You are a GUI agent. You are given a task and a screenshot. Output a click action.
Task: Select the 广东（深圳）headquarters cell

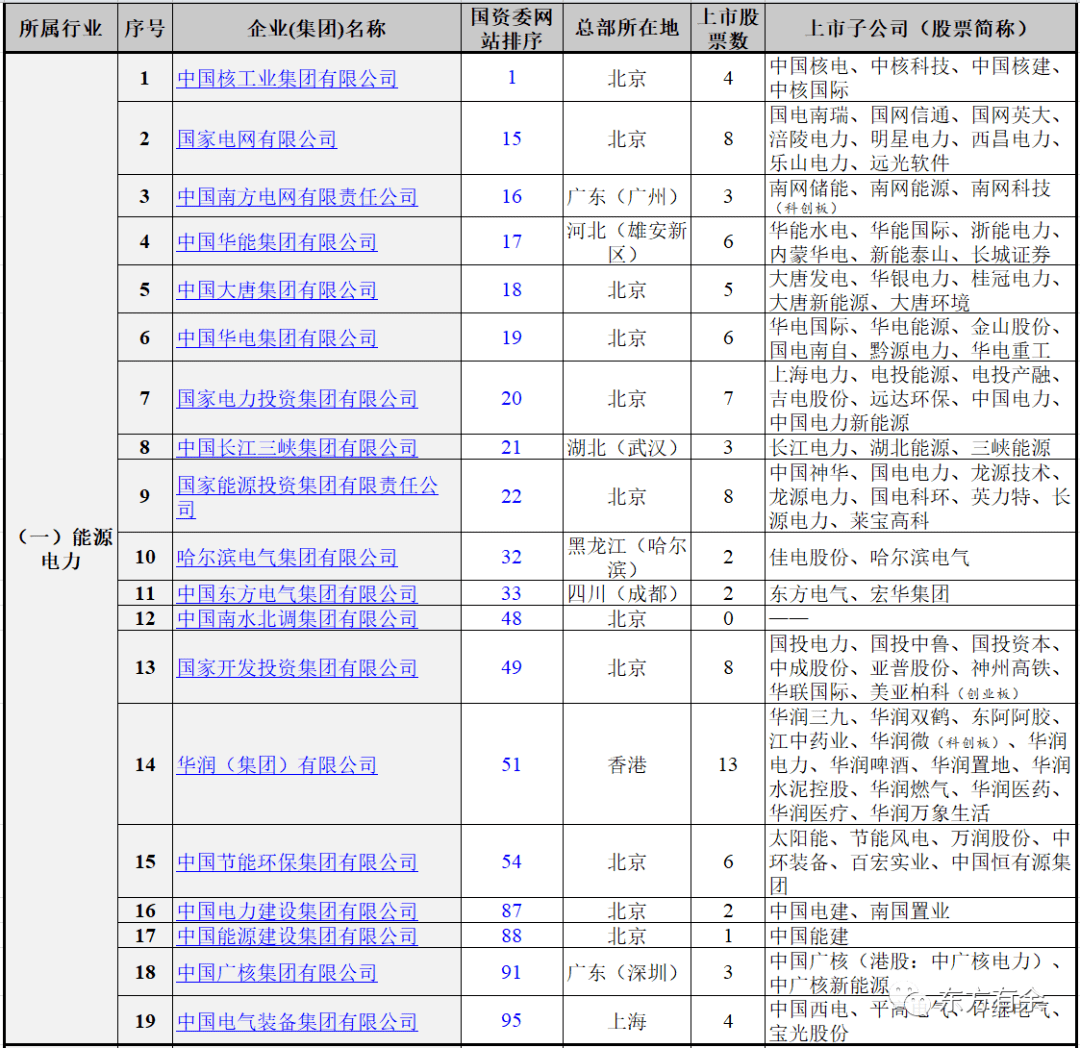[x=627, y=972]
